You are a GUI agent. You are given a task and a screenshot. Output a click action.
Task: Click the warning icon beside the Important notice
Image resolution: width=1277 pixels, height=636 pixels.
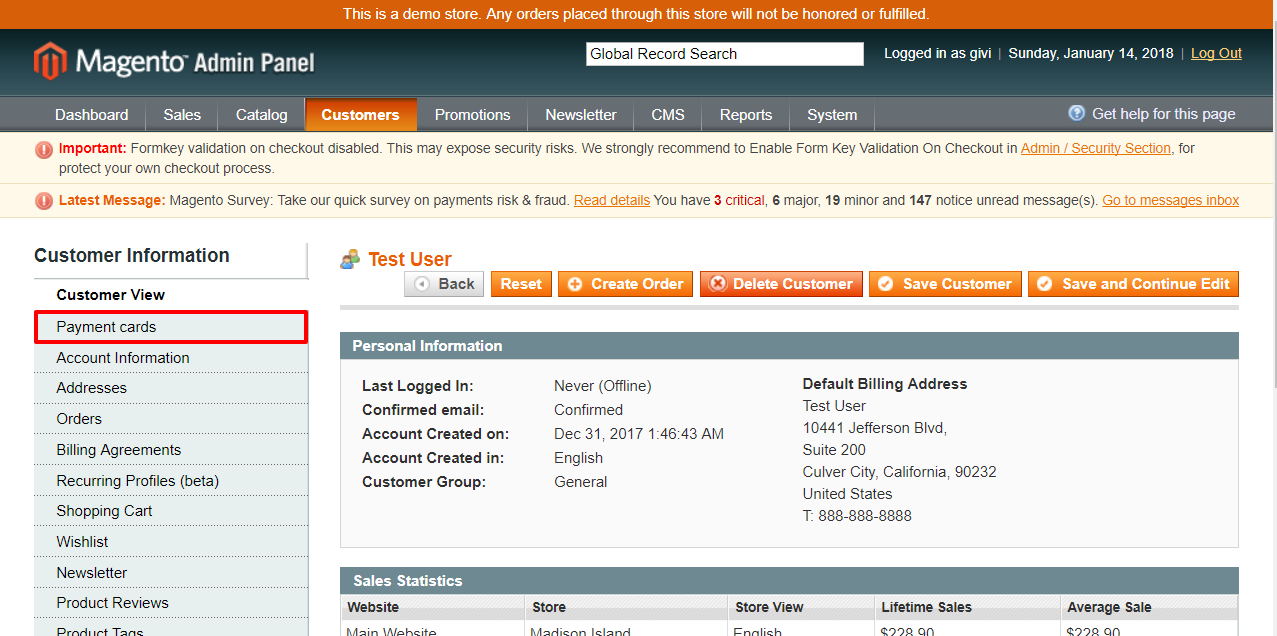click(44, 150)
